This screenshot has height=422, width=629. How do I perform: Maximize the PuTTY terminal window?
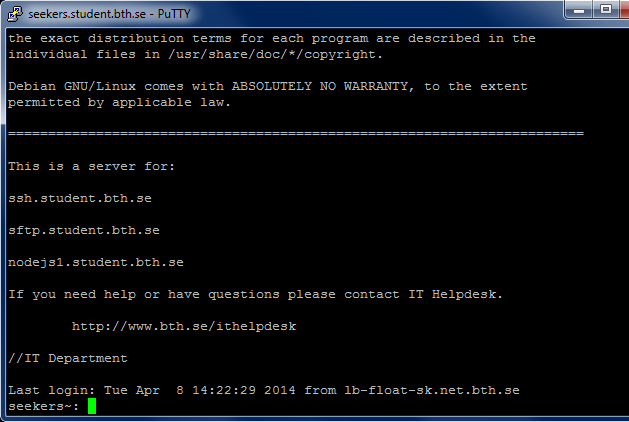pos(605,10)
